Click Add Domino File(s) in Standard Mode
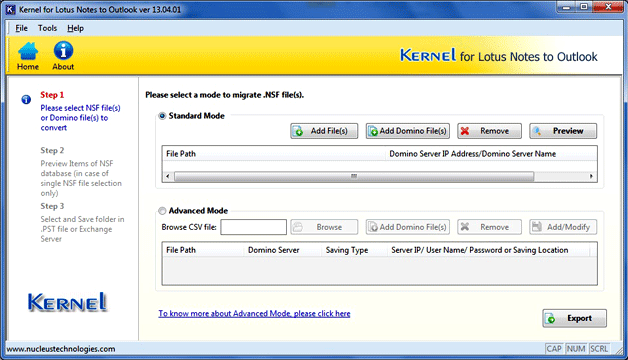The width and height of the screenshot is (628, 360). [x=408, y=131]
